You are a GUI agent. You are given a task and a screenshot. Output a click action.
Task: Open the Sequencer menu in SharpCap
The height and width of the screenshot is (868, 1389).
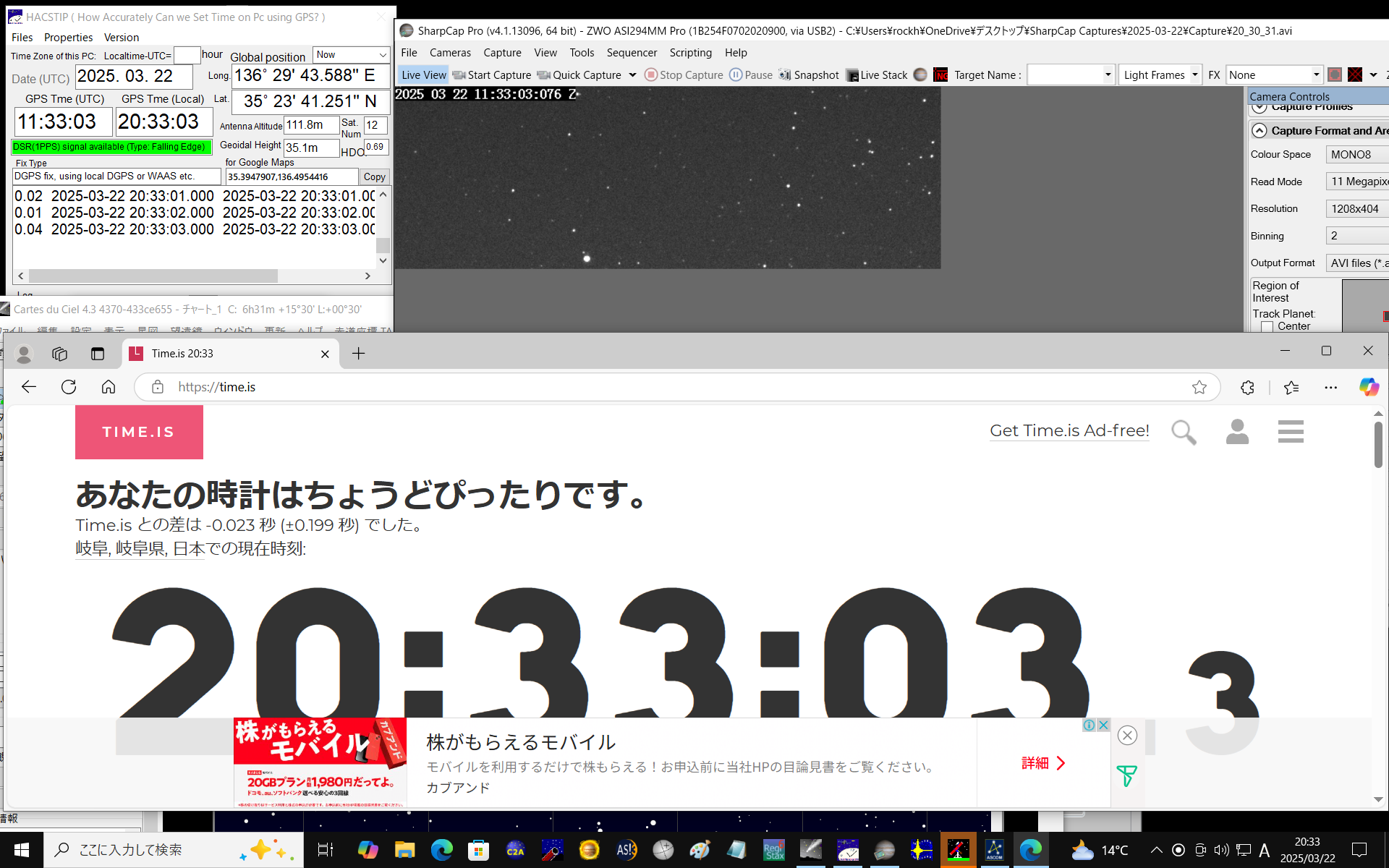pos(631,53)
